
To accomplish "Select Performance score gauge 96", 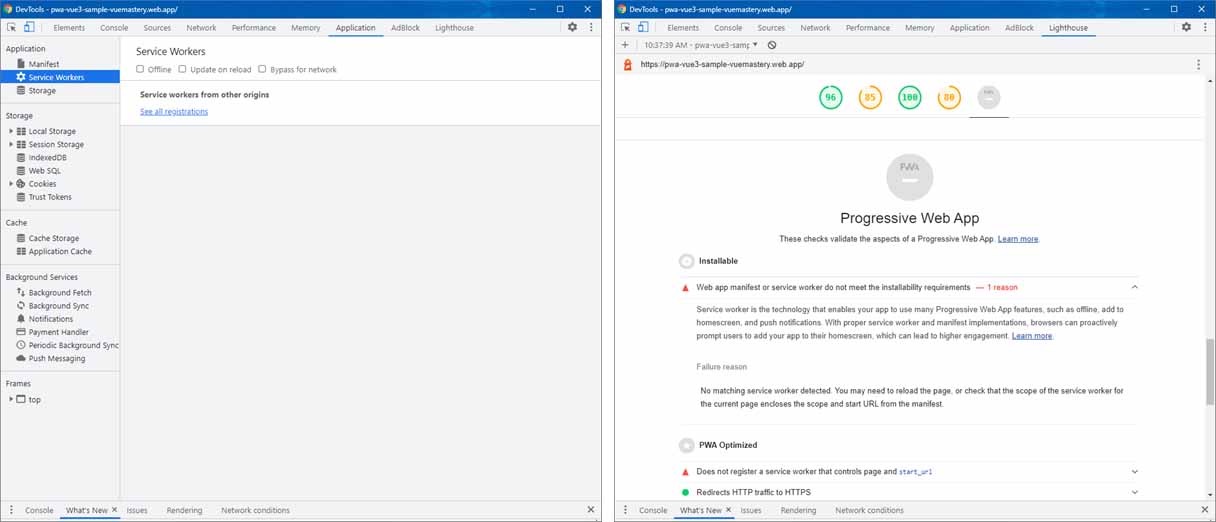I will [x=830, y=98].
